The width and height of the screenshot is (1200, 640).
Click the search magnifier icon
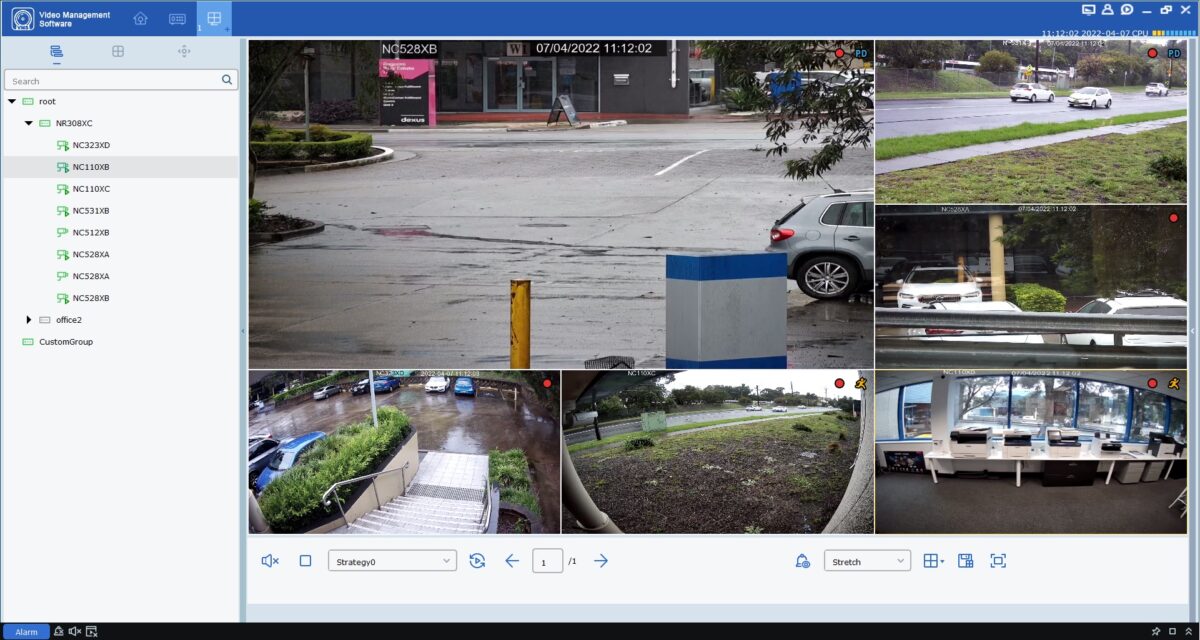coord(227,80)
